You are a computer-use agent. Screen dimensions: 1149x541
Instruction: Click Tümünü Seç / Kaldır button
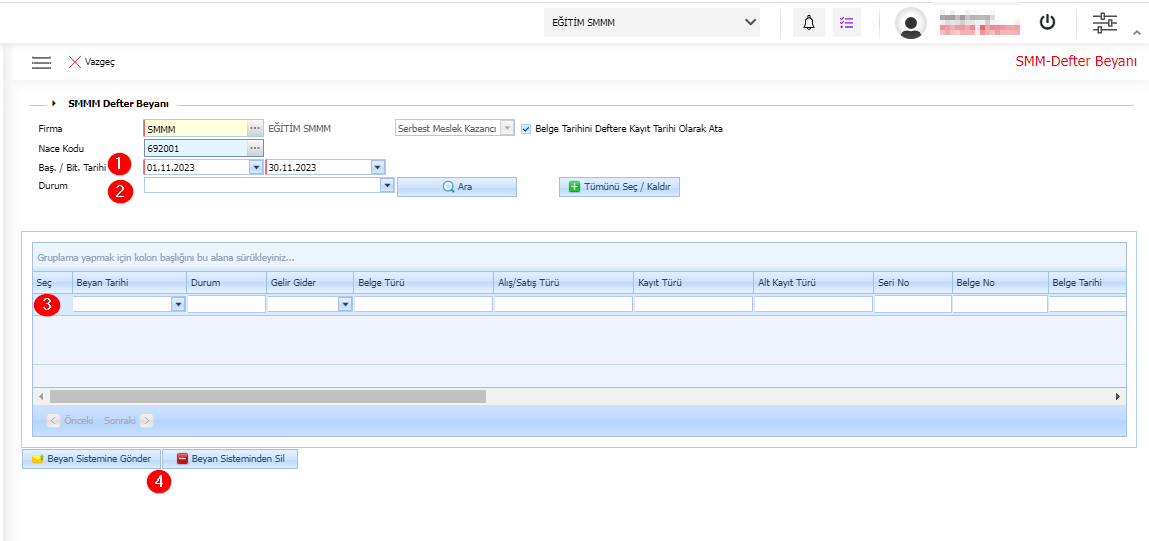click(620, 187)
